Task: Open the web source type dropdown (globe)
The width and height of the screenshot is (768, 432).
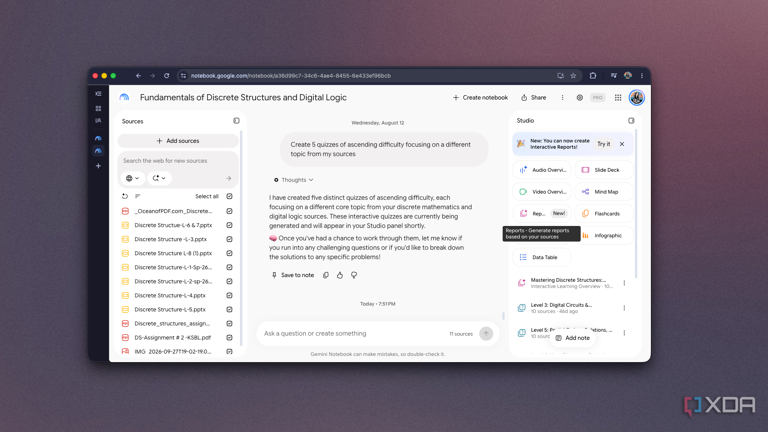Action: [x=132, y=178]
